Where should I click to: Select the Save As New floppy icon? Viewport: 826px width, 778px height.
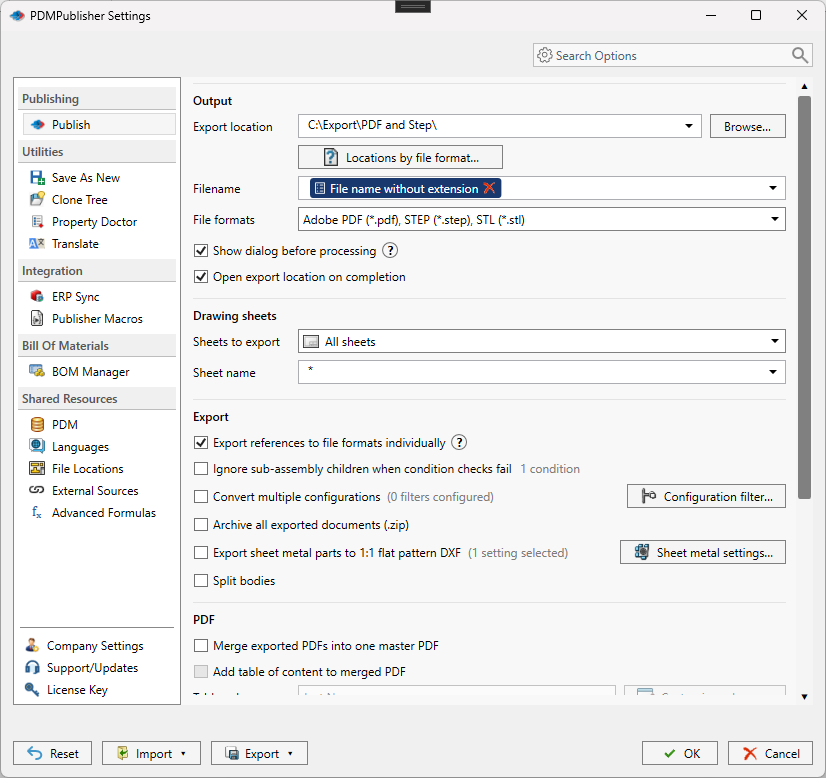(37, 178)
